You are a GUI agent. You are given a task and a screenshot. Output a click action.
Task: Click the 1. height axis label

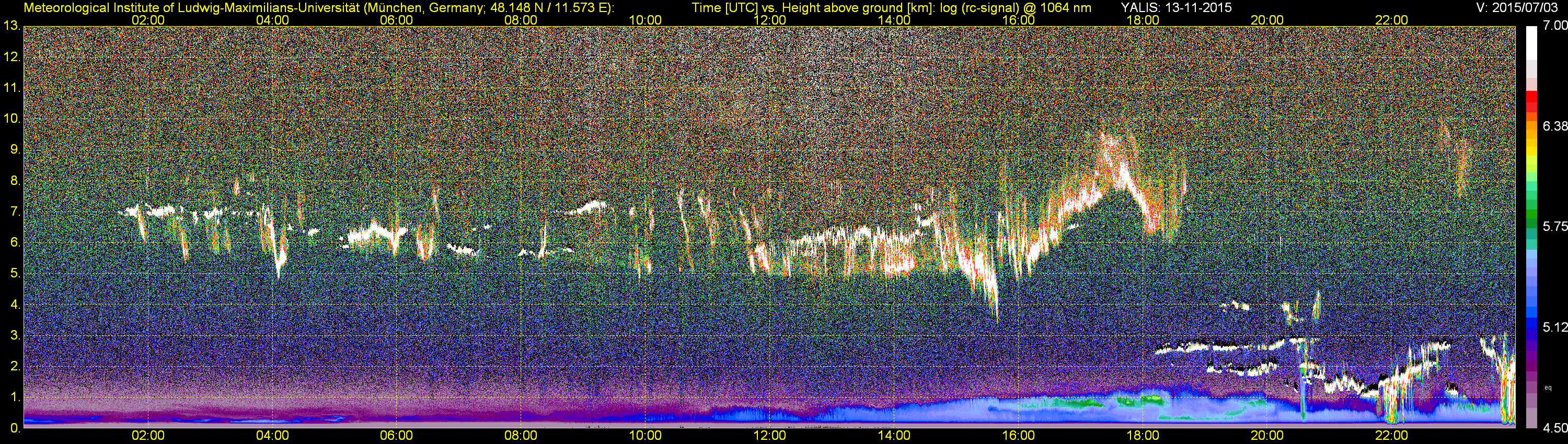coord(15,398)
